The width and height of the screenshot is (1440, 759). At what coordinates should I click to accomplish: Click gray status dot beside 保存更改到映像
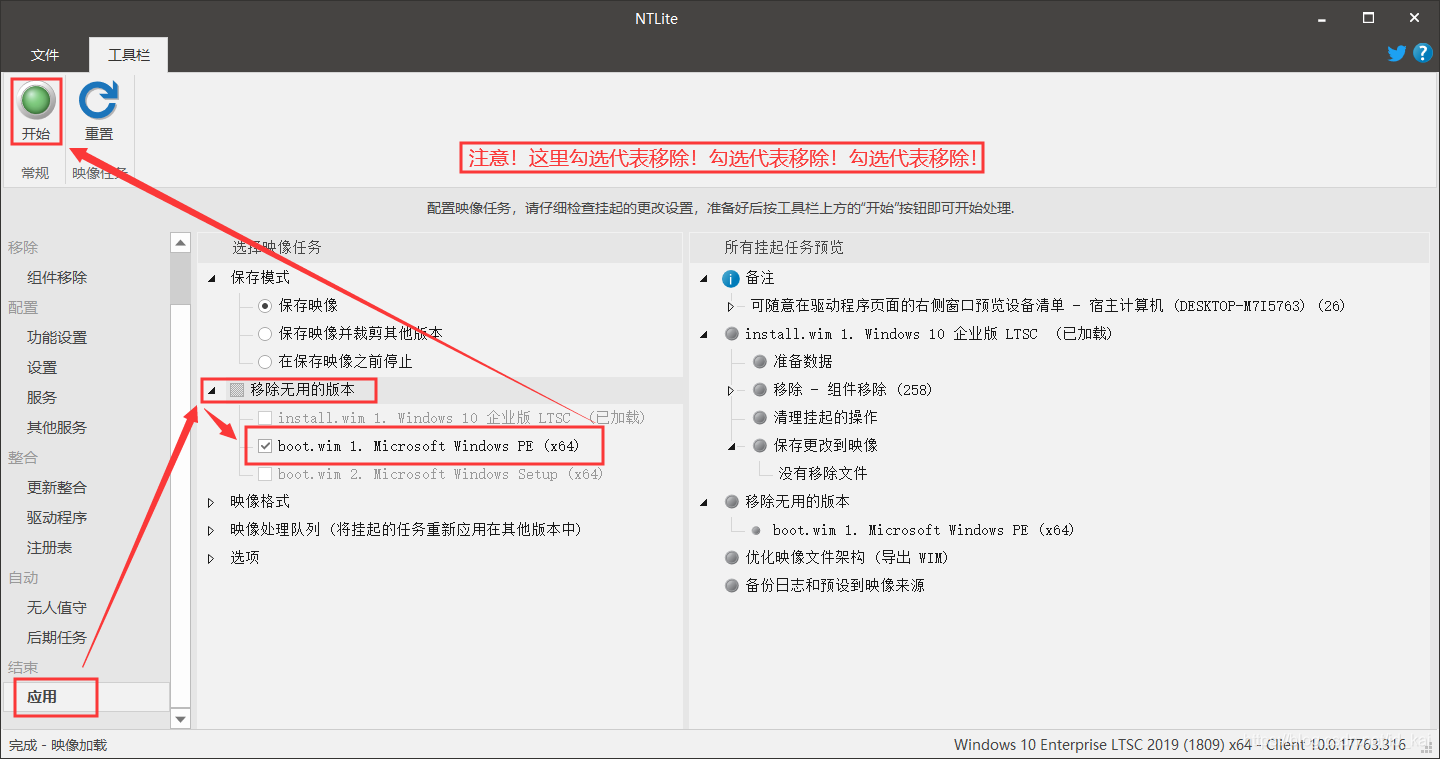[760, 446]
